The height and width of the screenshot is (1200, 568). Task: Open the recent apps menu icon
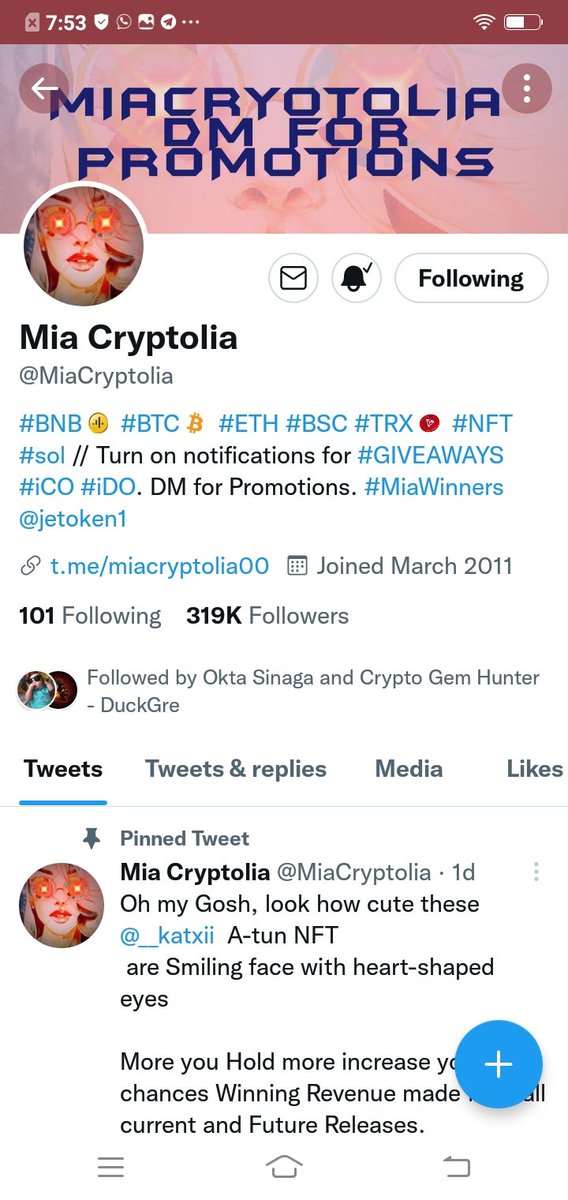pos(111,1166)
